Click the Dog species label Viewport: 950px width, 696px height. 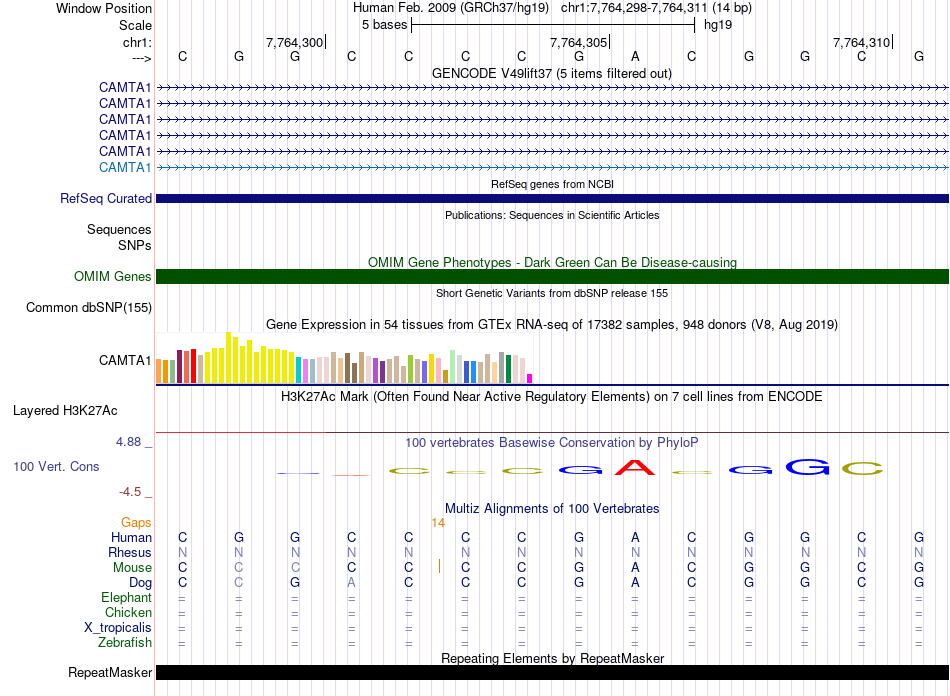(140, 583)
